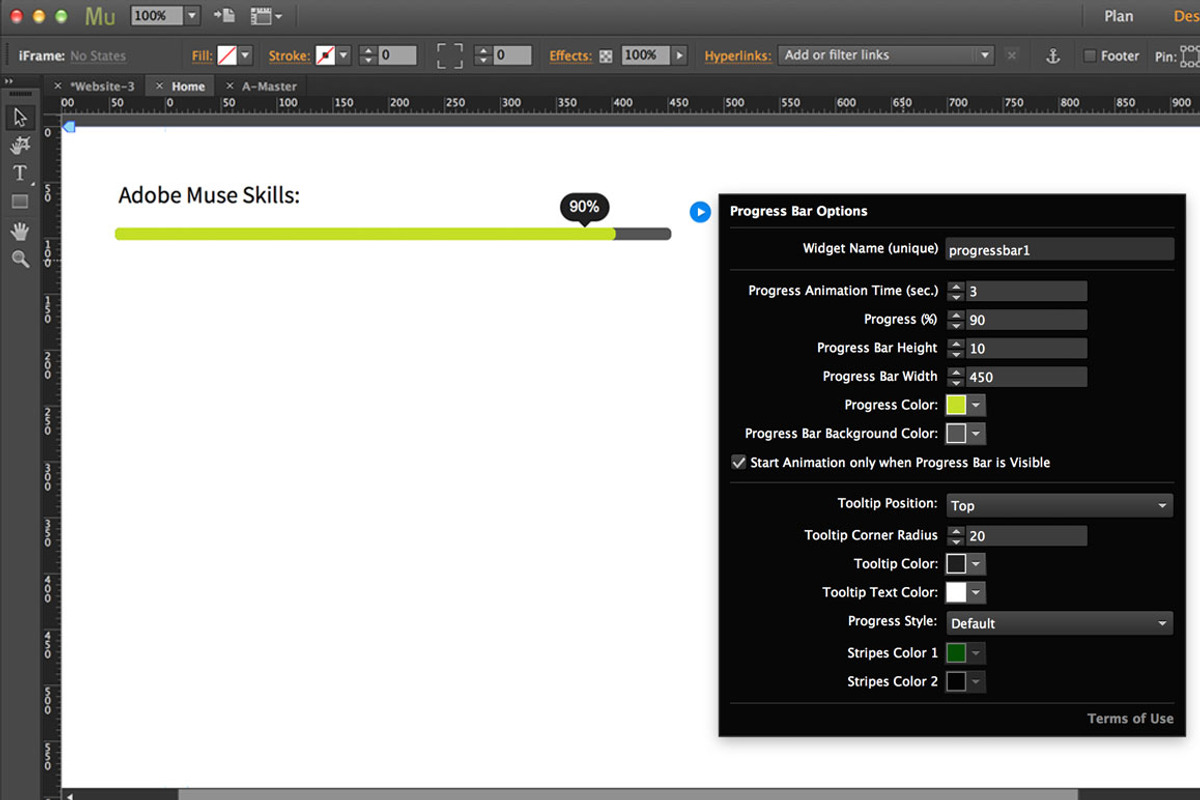Click the Tooltip Color swatch
The width and height of the screenshot is (1200, 800).
tap(957, 564)
